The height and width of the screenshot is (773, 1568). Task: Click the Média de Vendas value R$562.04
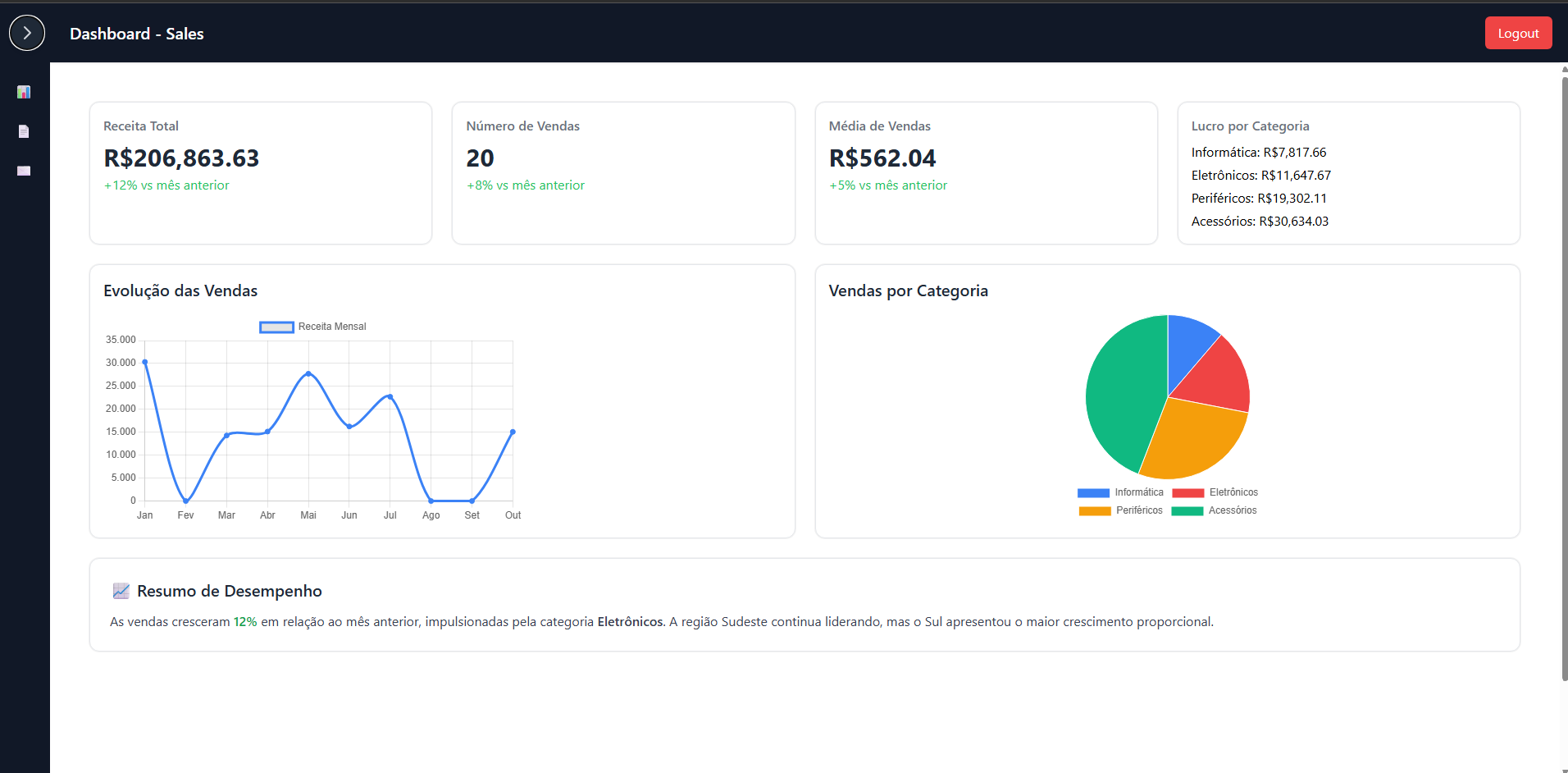point(882,158)
